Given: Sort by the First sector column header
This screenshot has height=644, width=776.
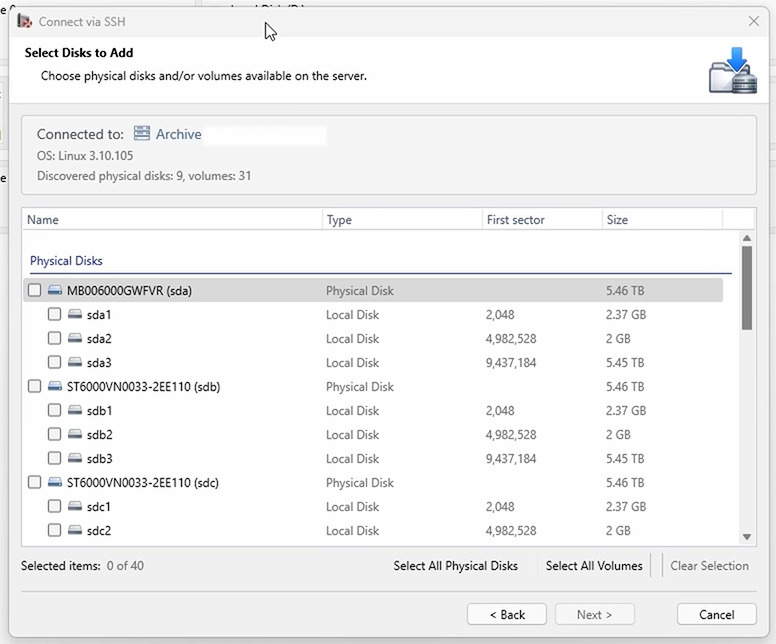Looking at the screenshot, I should [x=542, y=219].
